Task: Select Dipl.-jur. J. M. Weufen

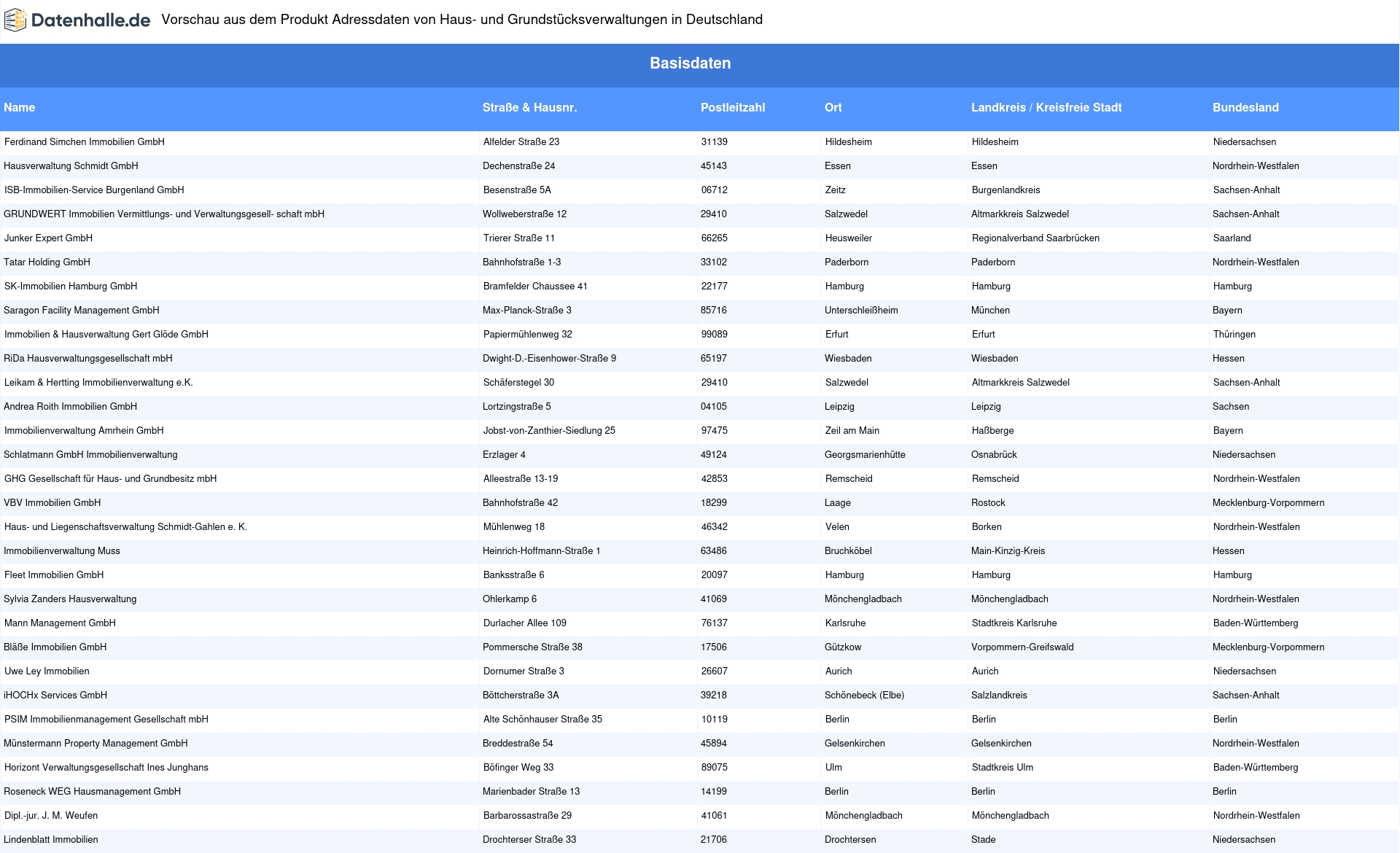Action: pyautogui.click(x=51, y=816)
